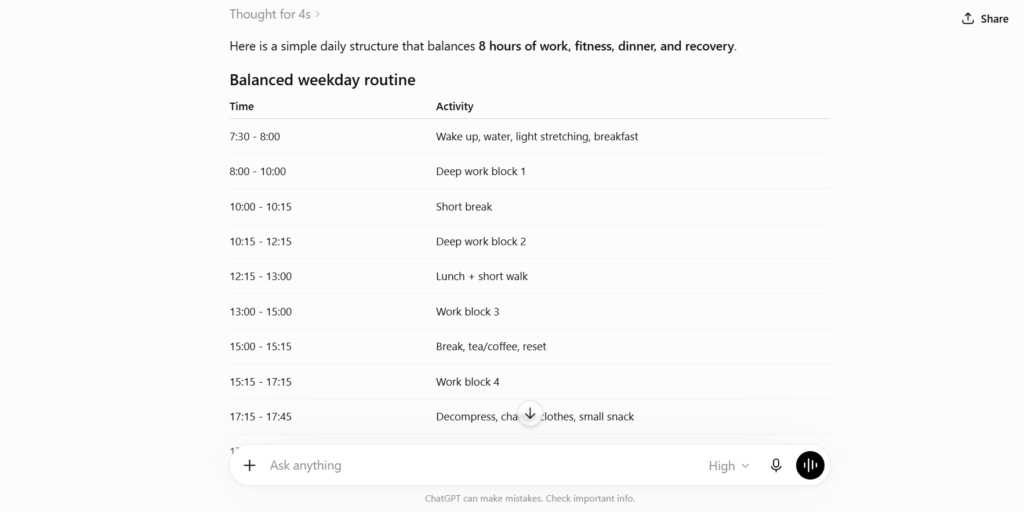Click the Share button label
The width and height of the screenshot is (1024, 512).
pyautogui.click(x=994, y=19)
